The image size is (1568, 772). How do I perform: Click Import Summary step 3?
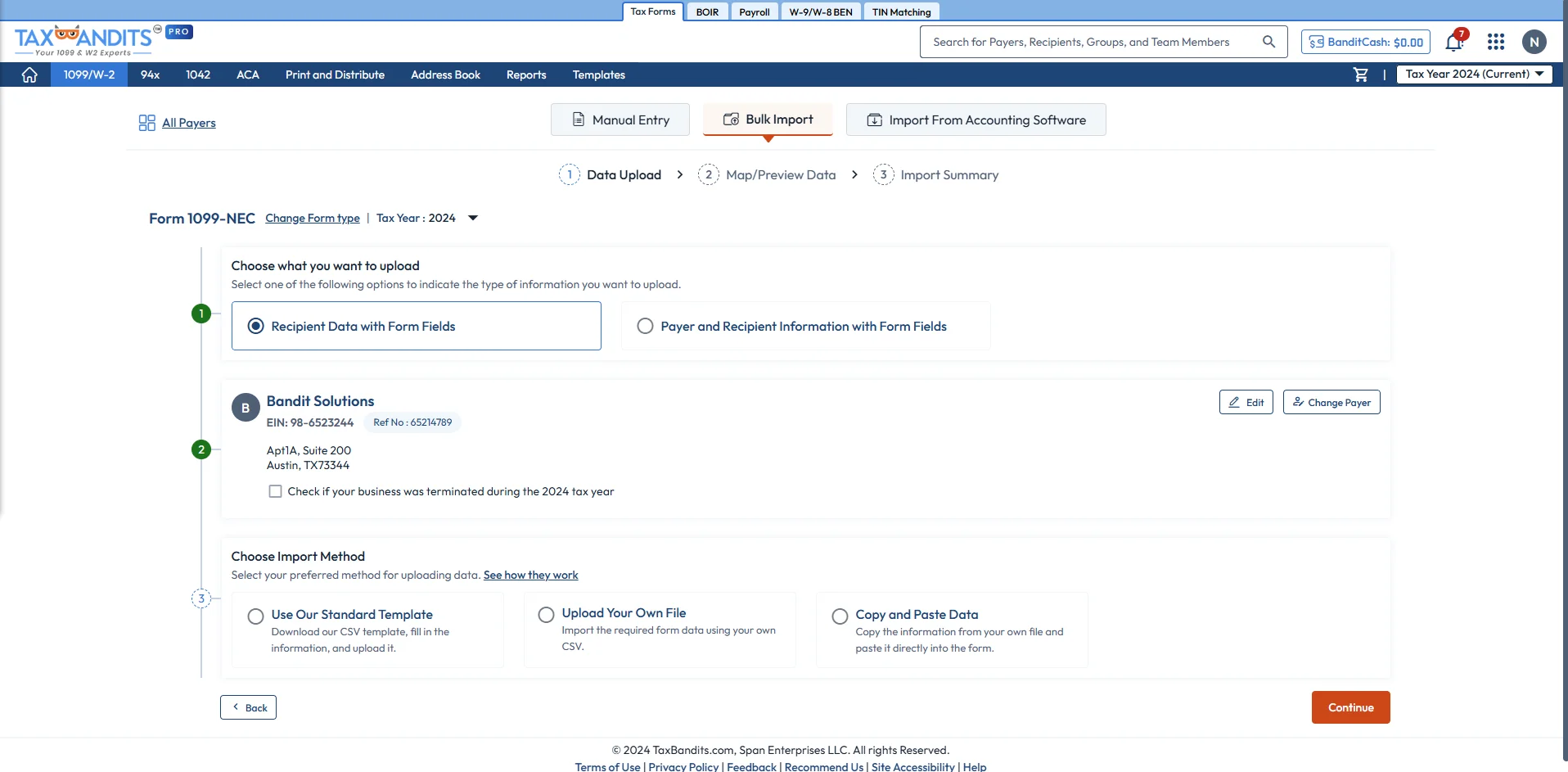pyautogui.click(x=936, y=174)
